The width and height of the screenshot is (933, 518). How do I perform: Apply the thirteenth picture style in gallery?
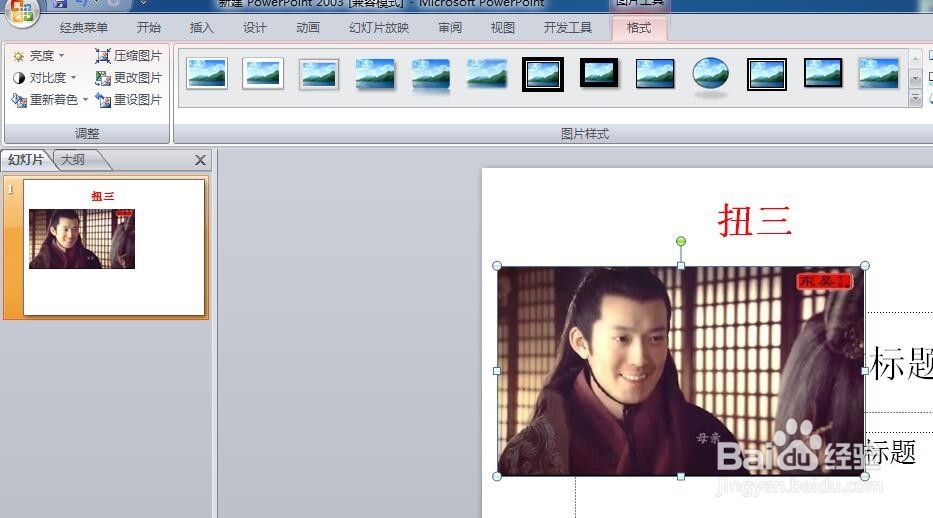[879, 74]
